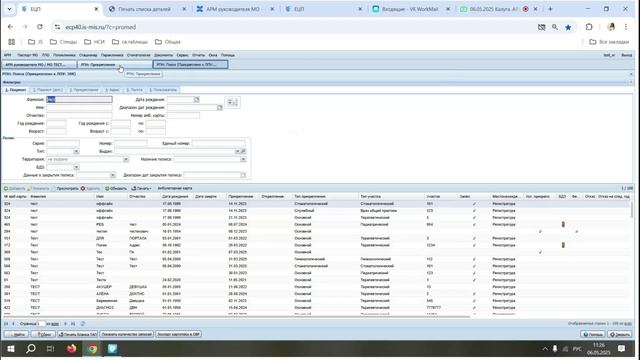The image size is (640, 360).
Task: Expand the Тип polis dropdown
Action: tap(76, 151)
